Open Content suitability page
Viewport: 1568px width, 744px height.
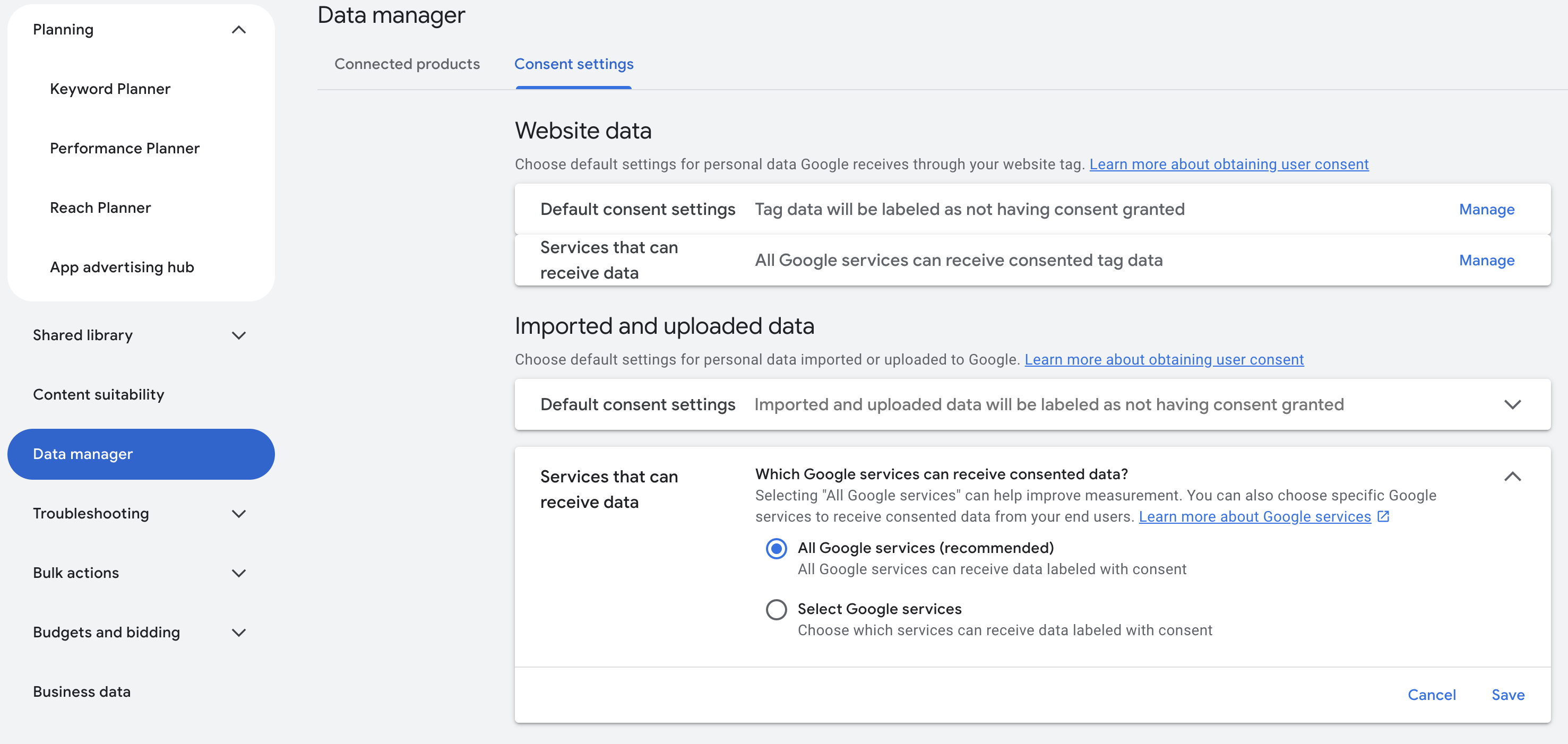pos(99,395)
